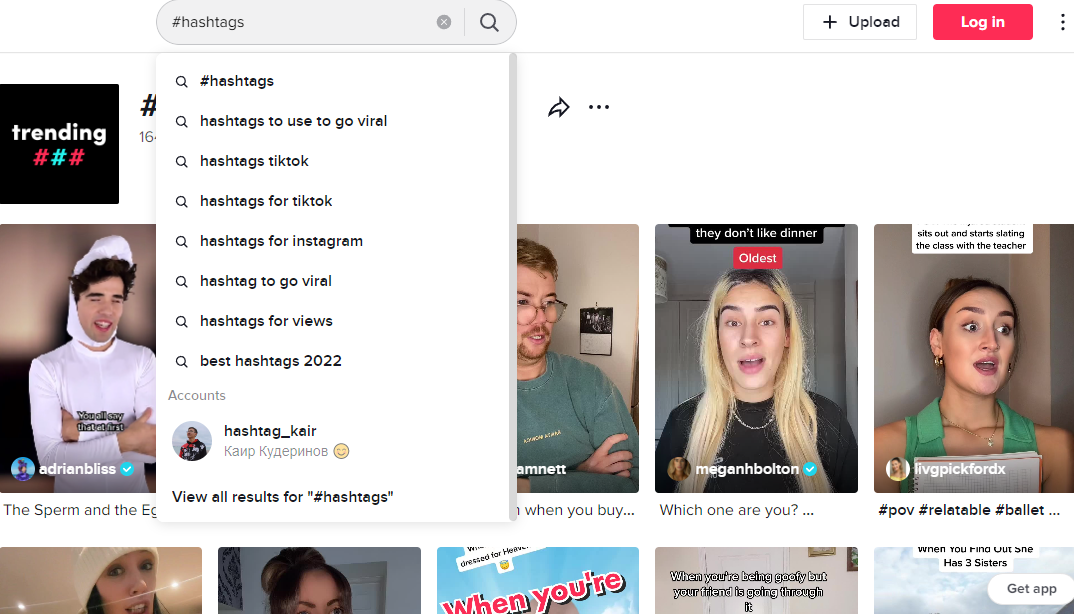Open the video of woman in white beanie
Image resolution: width=1074 pixels, height=614 pixels.
pos(101,580)
